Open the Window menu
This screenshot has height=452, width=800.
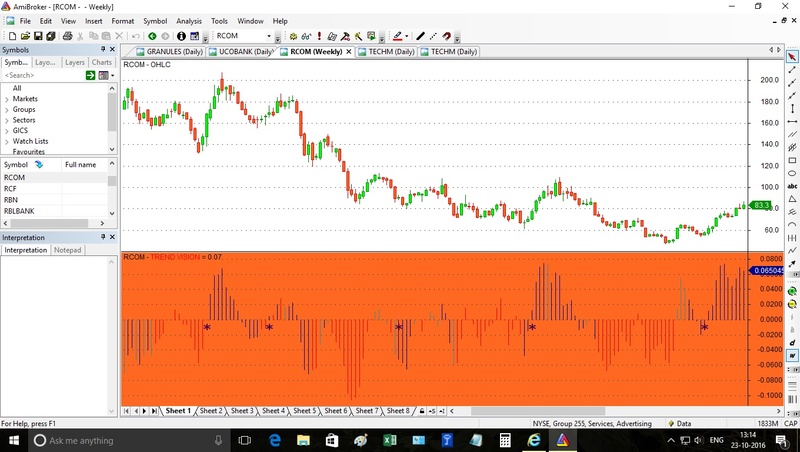point(250,21)
